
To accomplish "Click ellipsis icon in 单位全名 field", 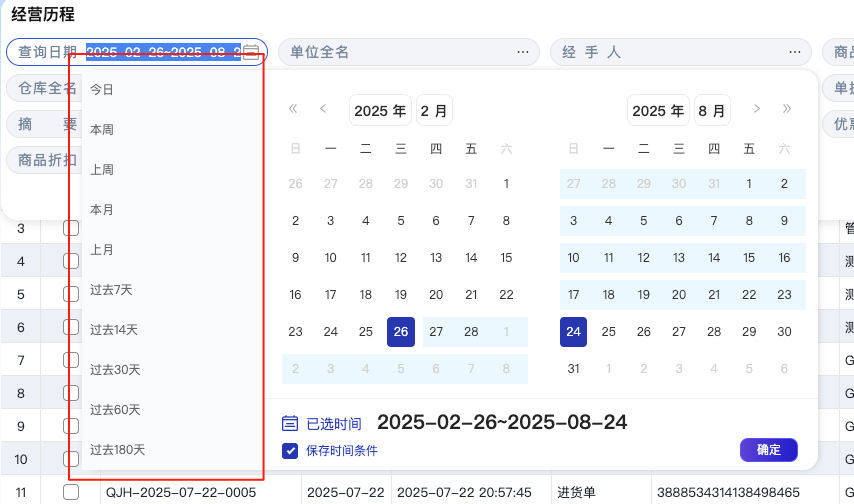I will click(523, 52).
